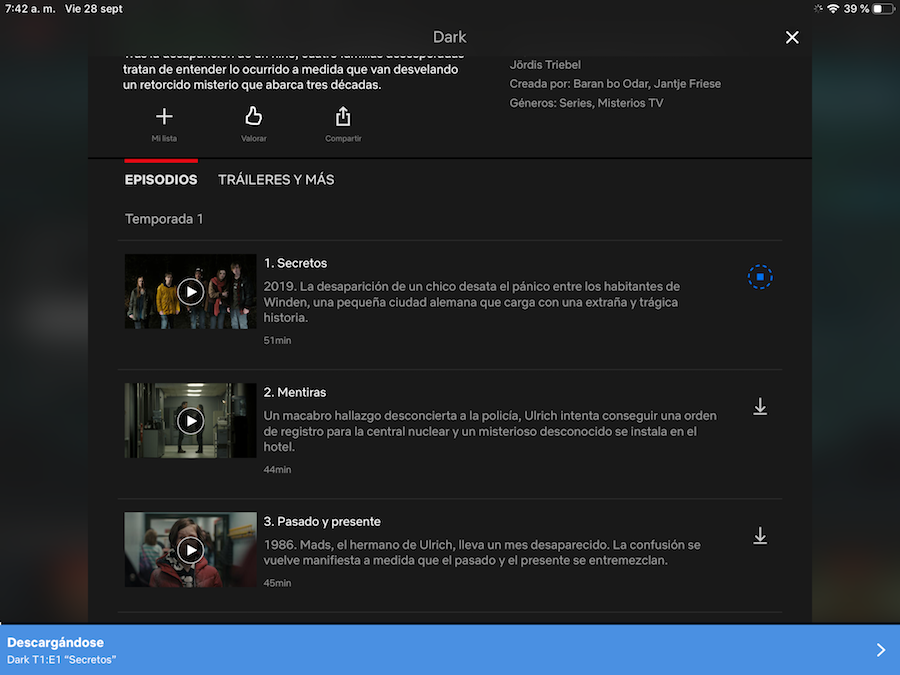Screen dimensions: 900x675
Task: Select the Episodios tab
Action: point(161,180)
